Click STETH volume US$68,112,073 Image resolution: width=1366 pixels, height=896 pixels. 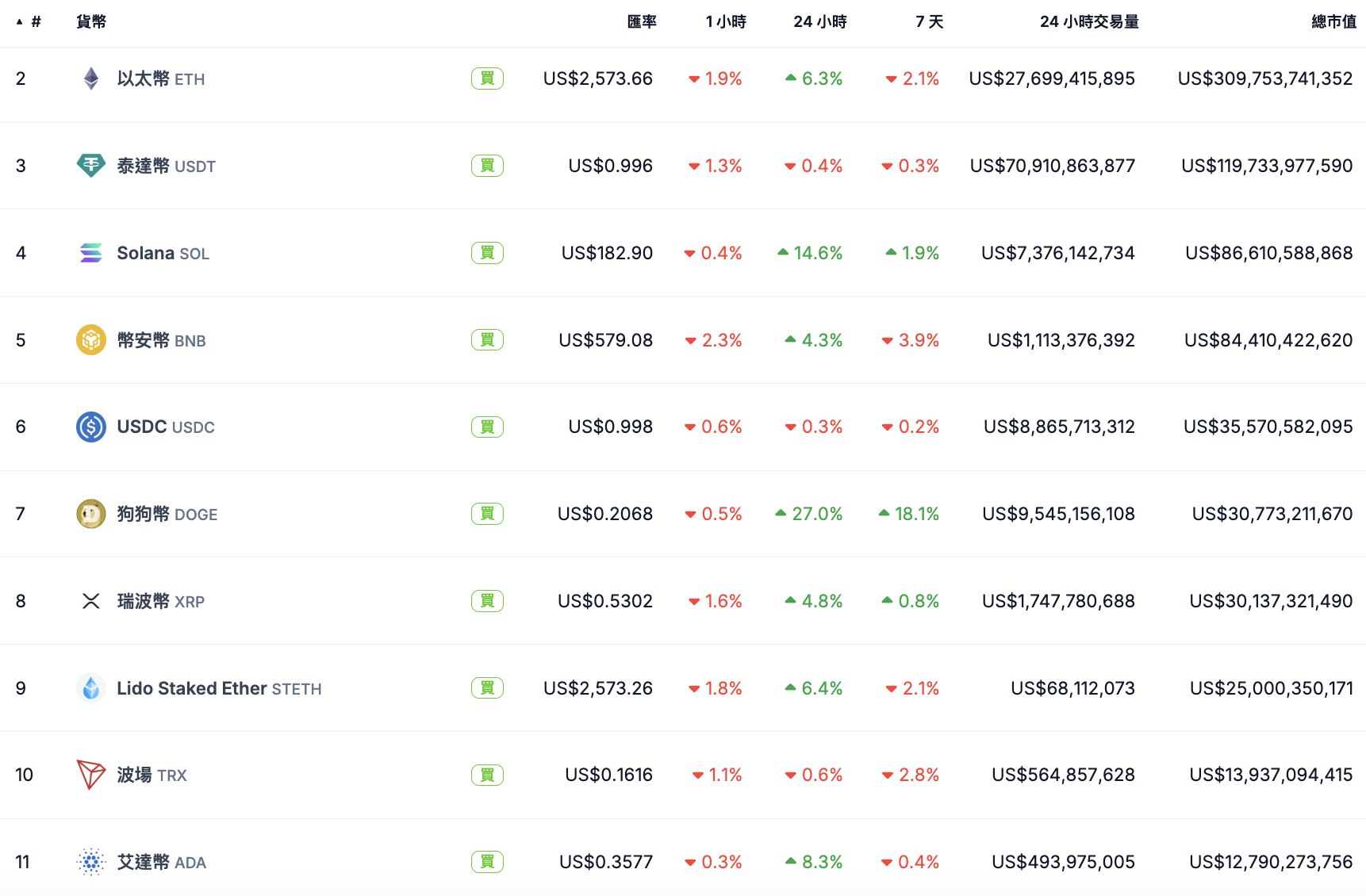point(1073,688)
